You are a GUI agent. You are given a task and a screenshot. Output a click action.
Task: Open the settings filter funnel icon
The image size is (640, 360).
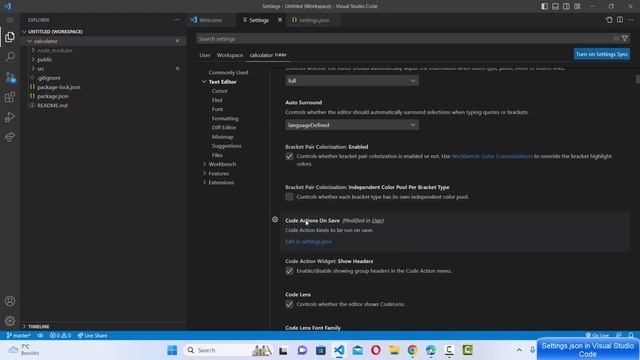click(x=624, y=38)
